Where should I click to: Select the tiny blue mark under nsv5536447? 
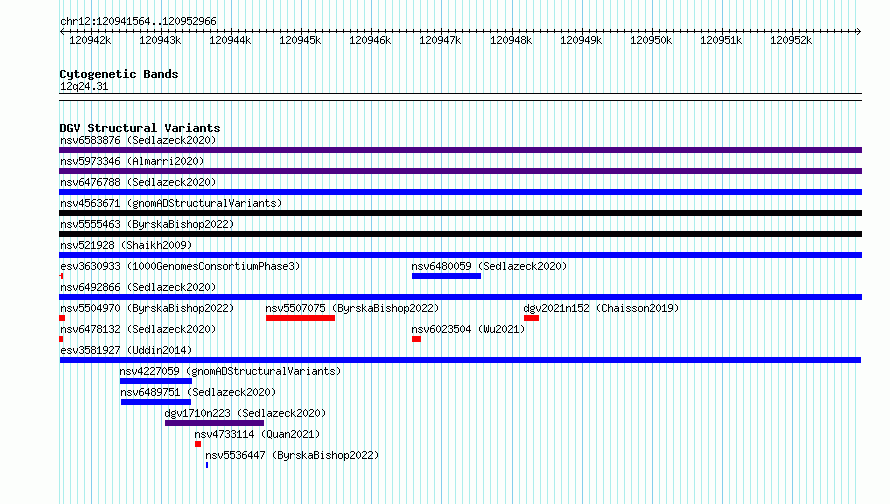tap(207, 465)
